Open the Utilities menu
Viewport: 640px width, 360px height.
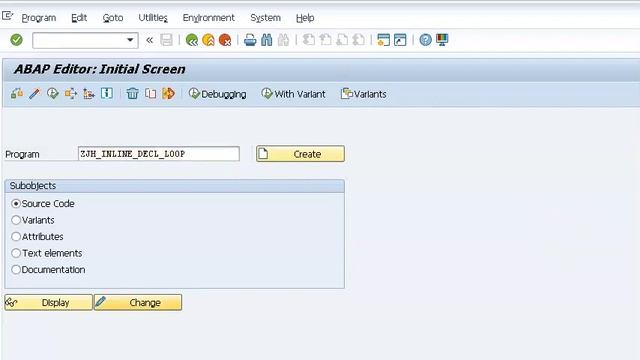(153, 18)
